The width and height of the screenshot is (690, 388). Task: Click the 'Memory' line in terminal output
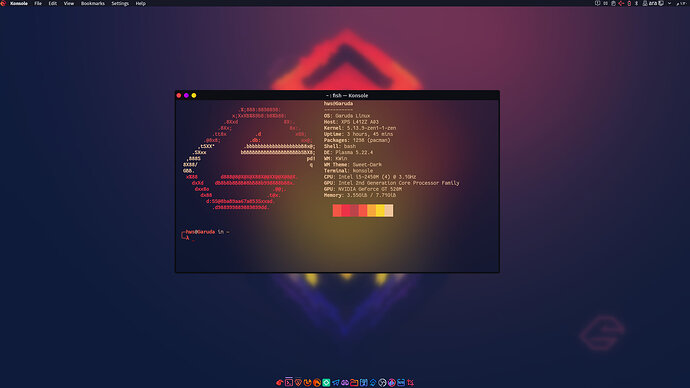pyautogui.click(x=360, y=195)
